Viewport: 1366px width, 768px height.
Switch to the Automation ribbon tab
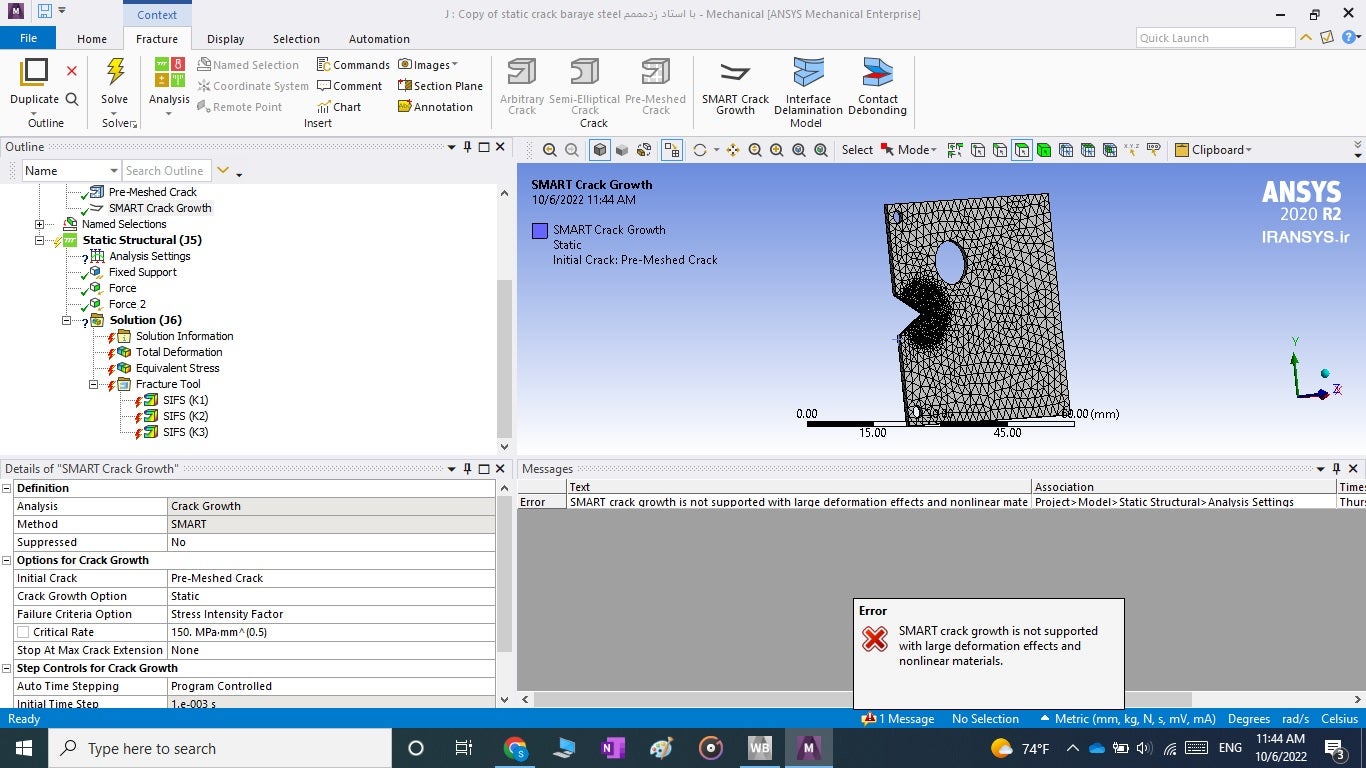pyautogui.click(x=379, y=39)
